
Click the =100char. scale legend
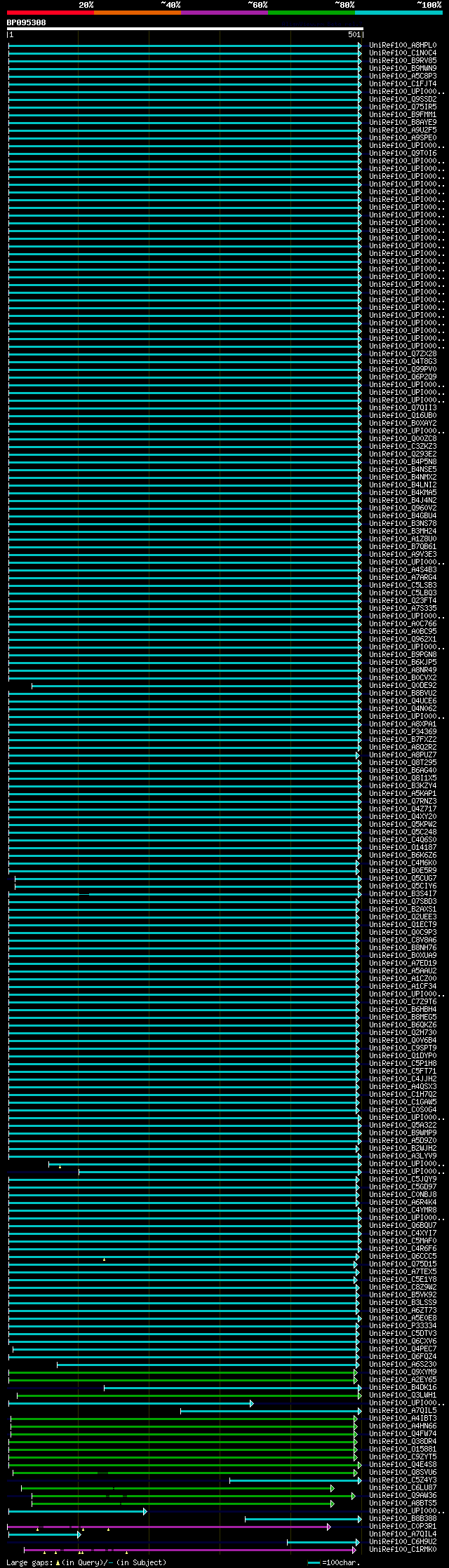334,1562
